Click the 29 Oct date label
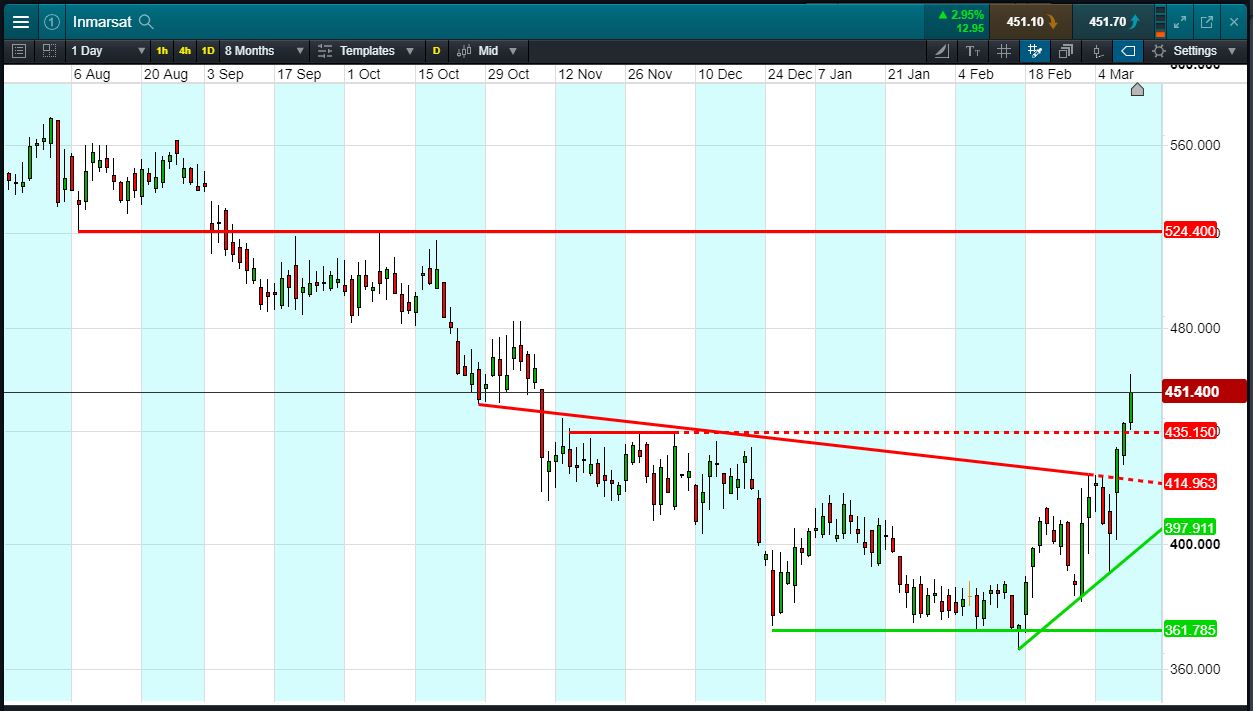Viewport: 1253px width, 711px height. pos(508,74)
